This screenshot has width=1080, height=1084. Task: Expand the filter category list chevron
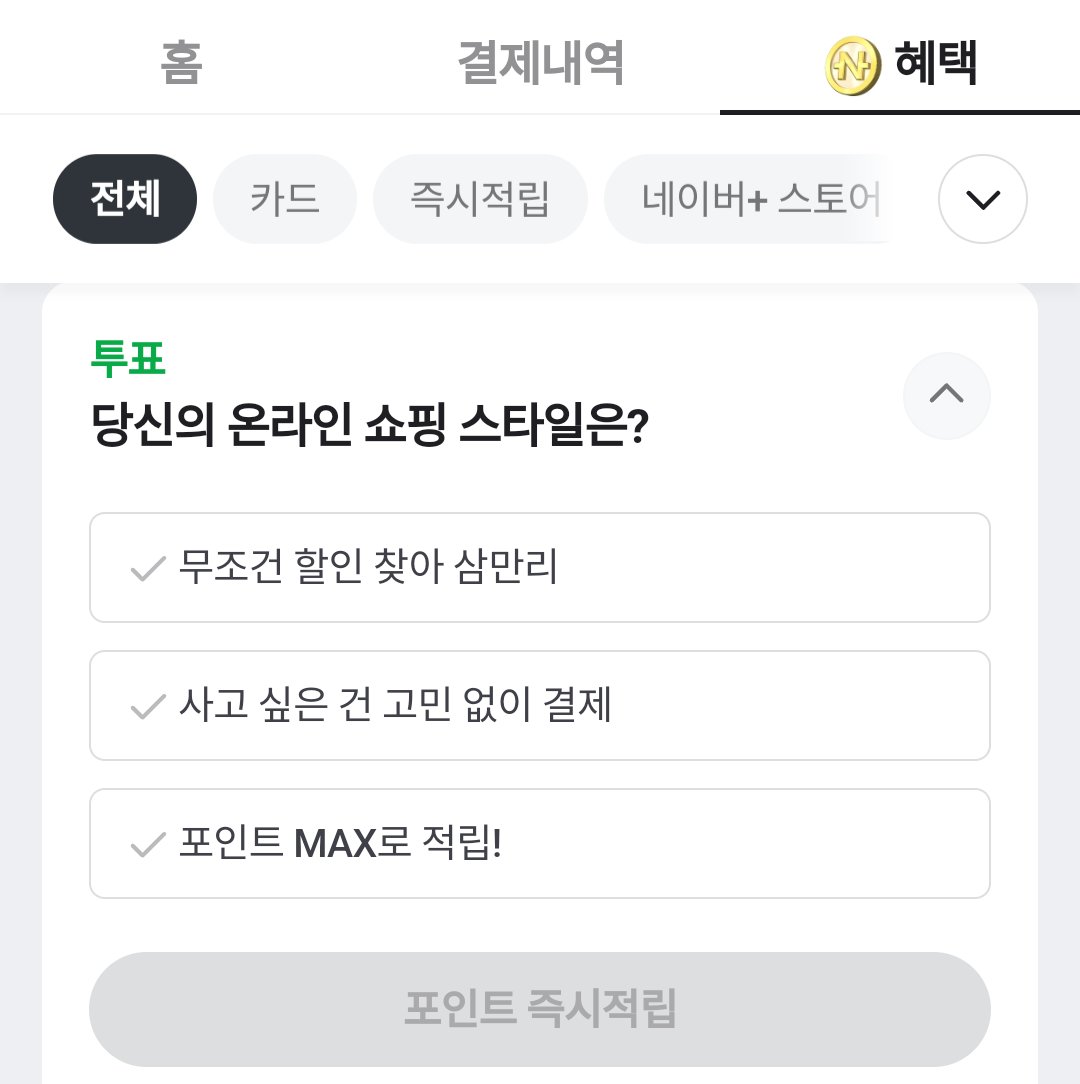tap(982, 199)
